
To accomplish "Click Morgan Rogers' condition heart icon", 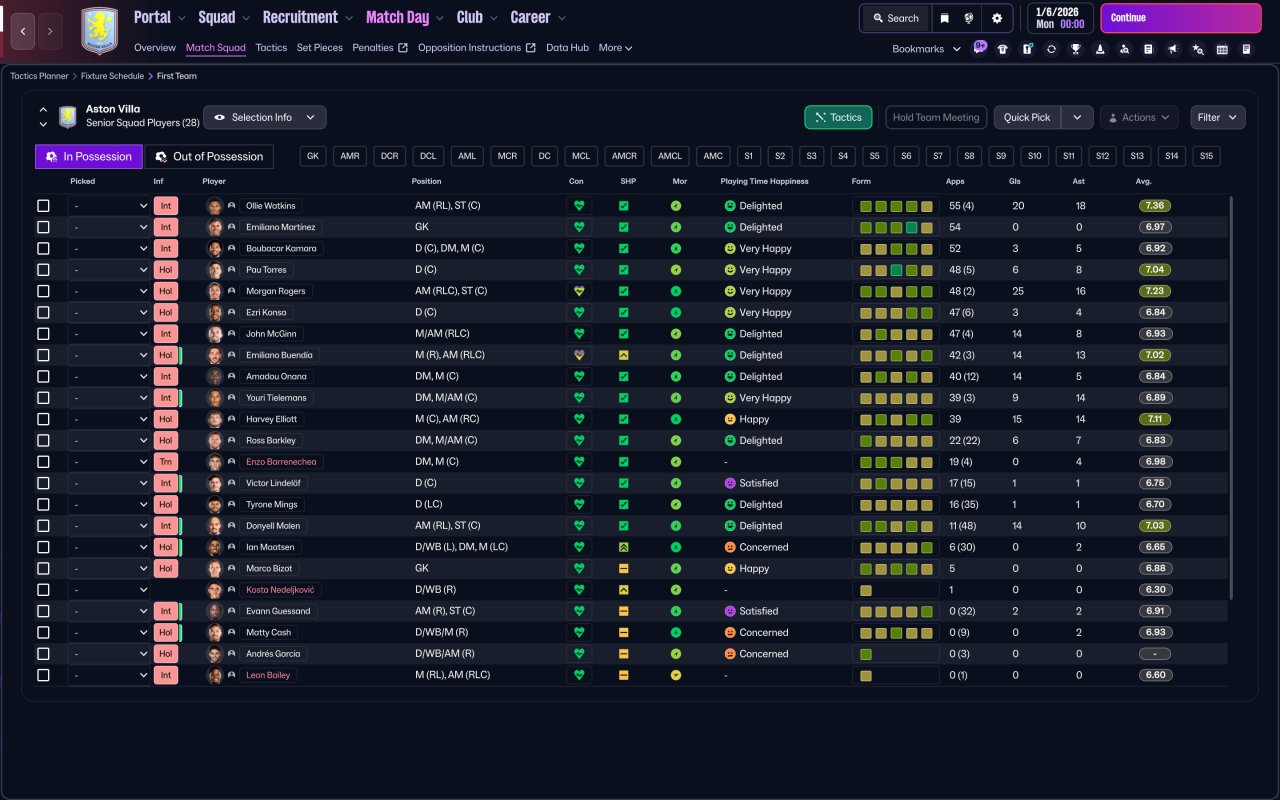I will [578, 291].
